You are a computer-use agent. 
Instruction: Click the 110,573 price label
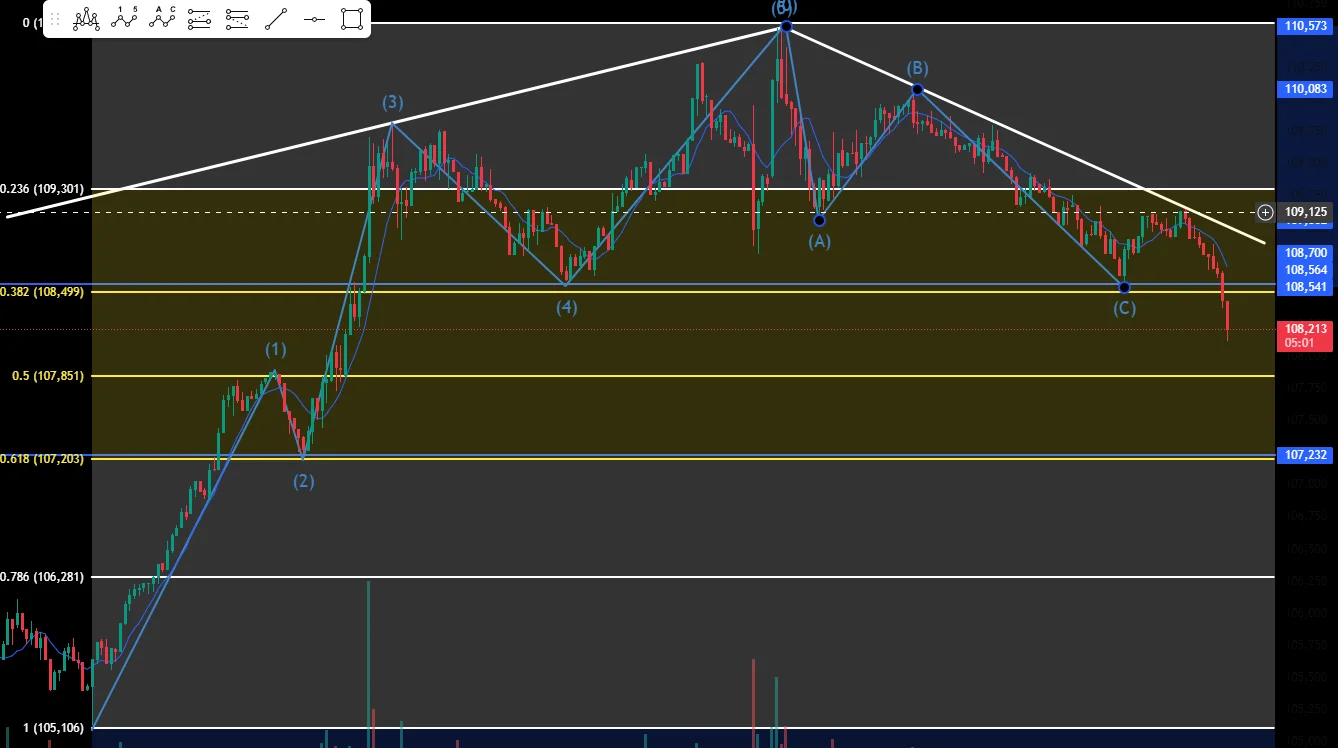1306,26
